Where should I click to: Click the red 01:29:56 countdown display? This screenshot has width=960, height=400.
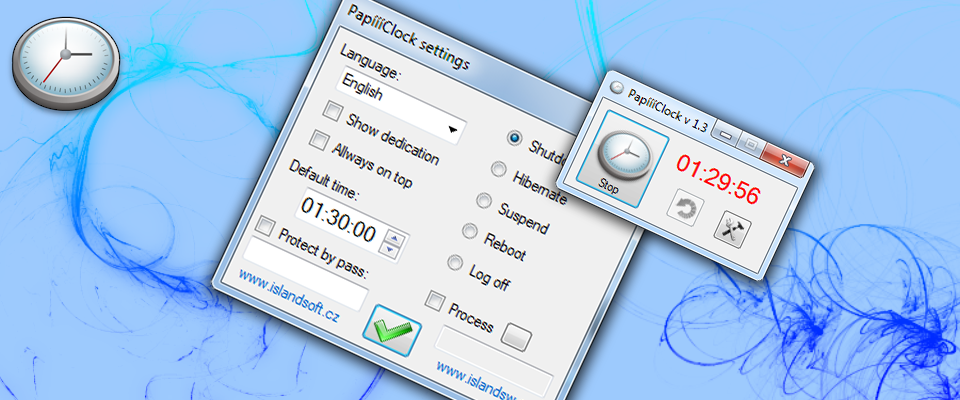coord(718,178)
